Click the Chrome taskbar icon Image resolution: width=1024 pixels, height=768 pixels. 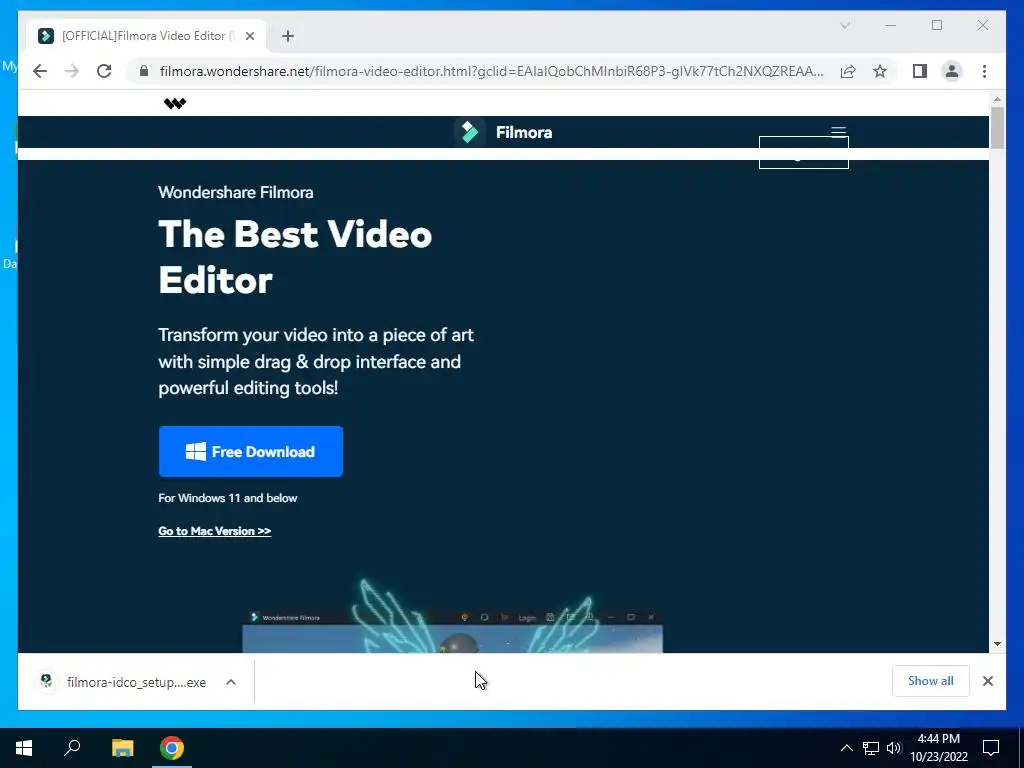[x=172, y=748]
